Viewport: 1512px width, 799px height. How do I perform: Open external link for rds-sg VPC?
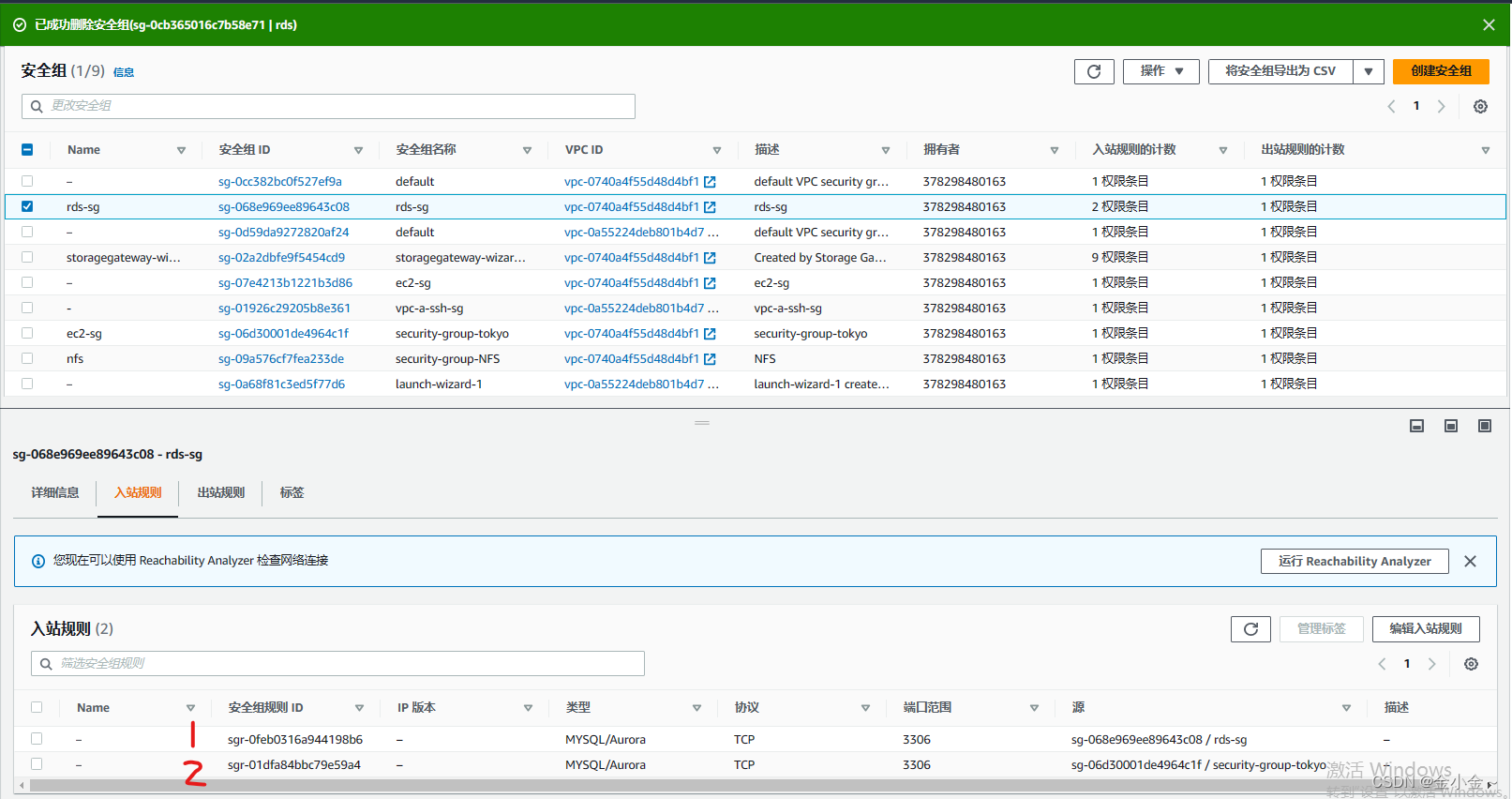pos(710,207)
